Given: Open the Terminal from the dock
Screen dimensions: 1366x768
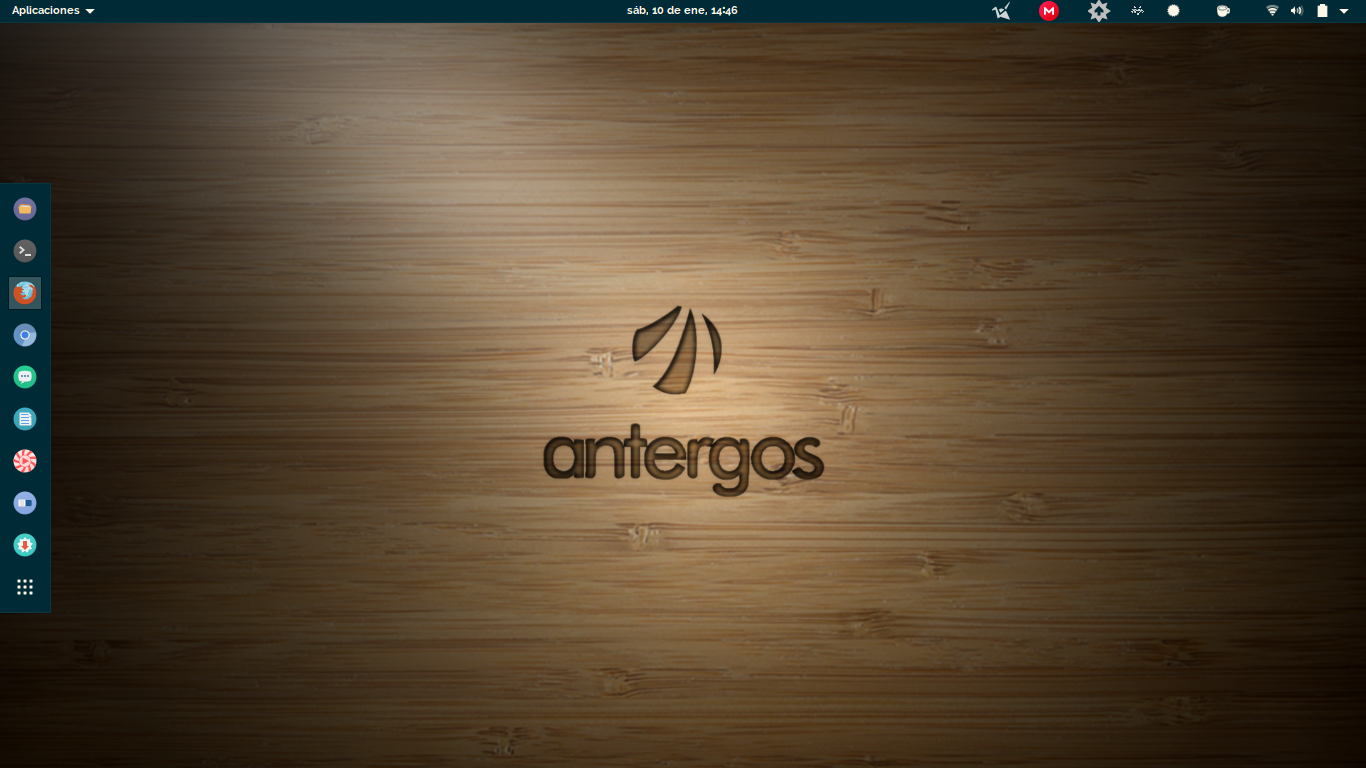Looking at the screenshot, I should [x=25, y=251].
